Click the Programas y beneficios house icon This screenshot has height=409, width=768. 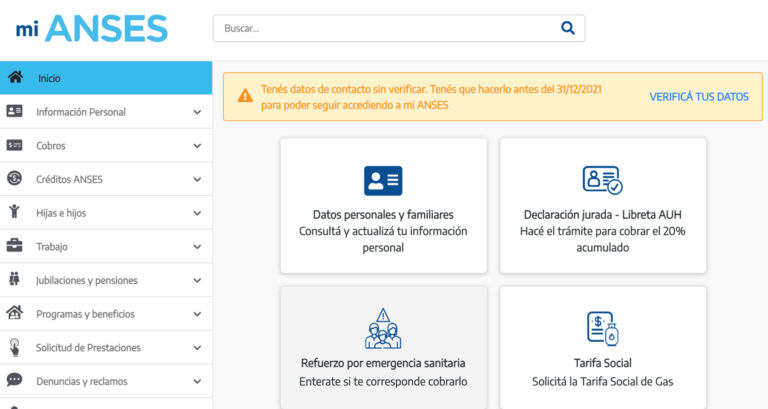click(x=14, y=312)
